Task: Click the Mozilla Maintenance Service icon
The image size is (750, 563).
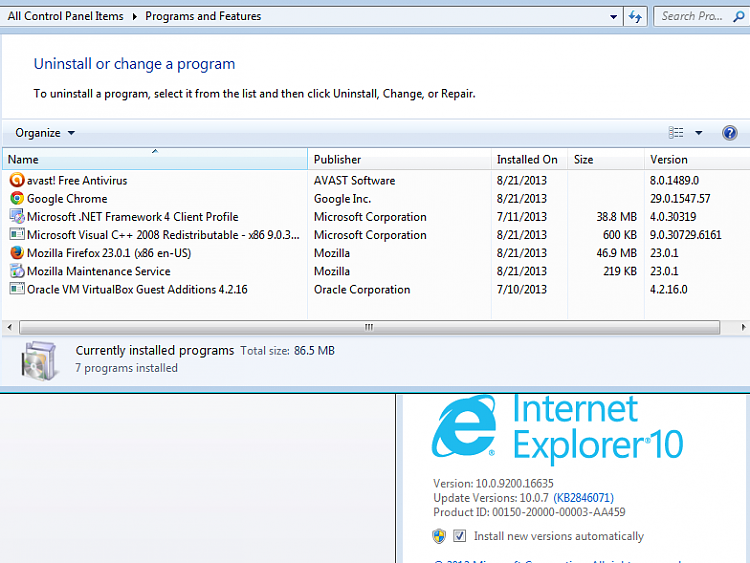Action: click(17, 271)
